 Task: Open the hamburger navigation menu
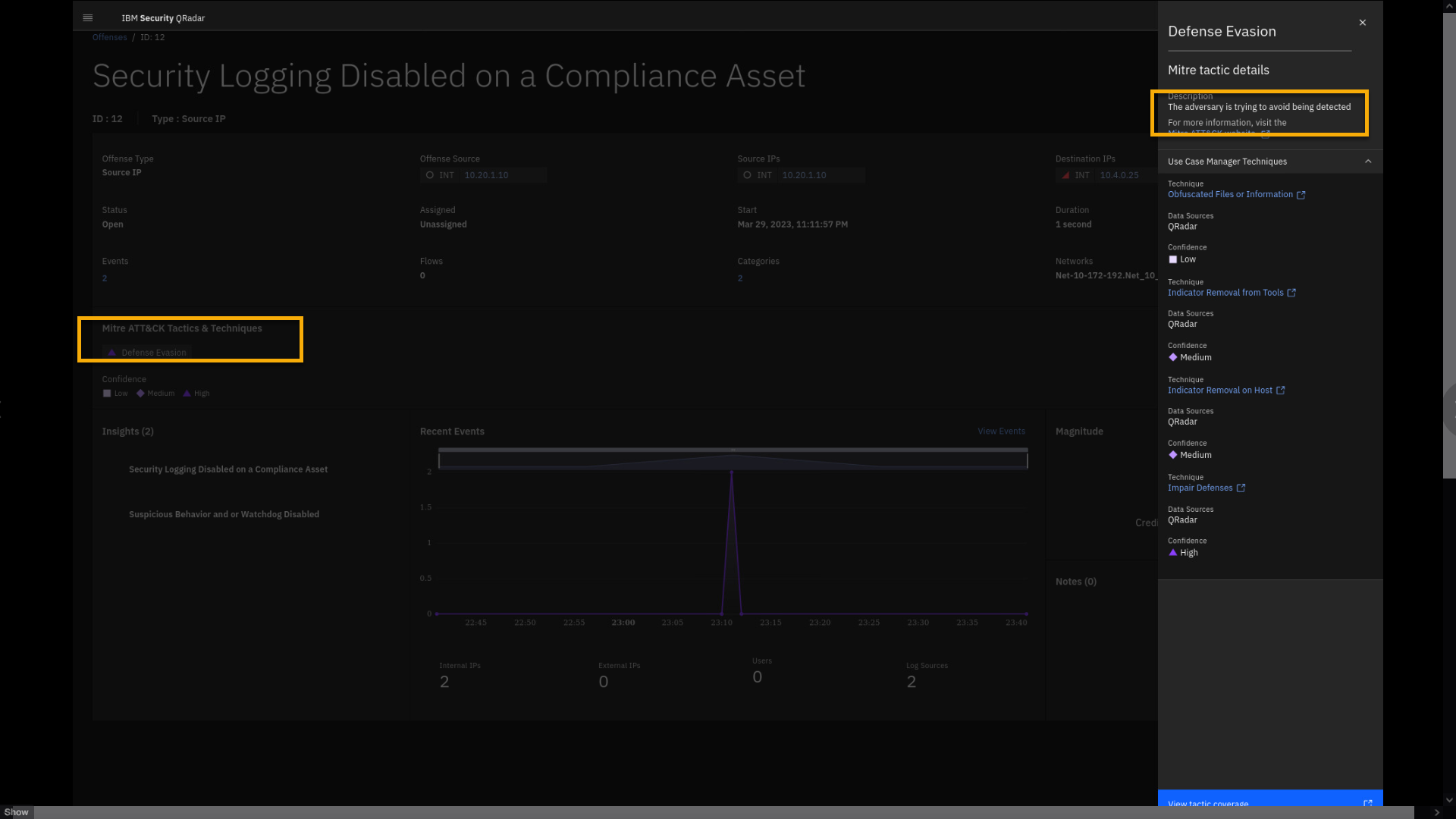pos(87,17)
